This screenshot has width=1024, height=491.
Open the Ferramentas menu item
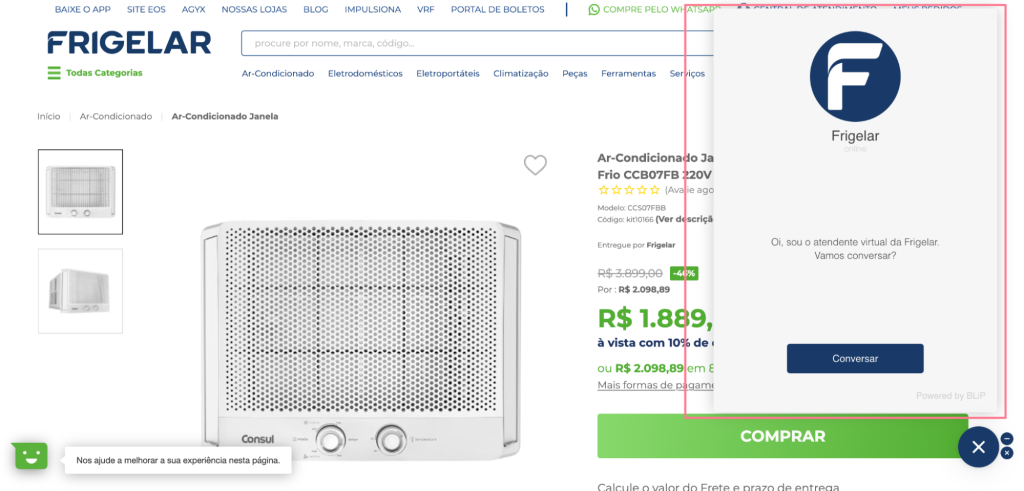[628, 73]
